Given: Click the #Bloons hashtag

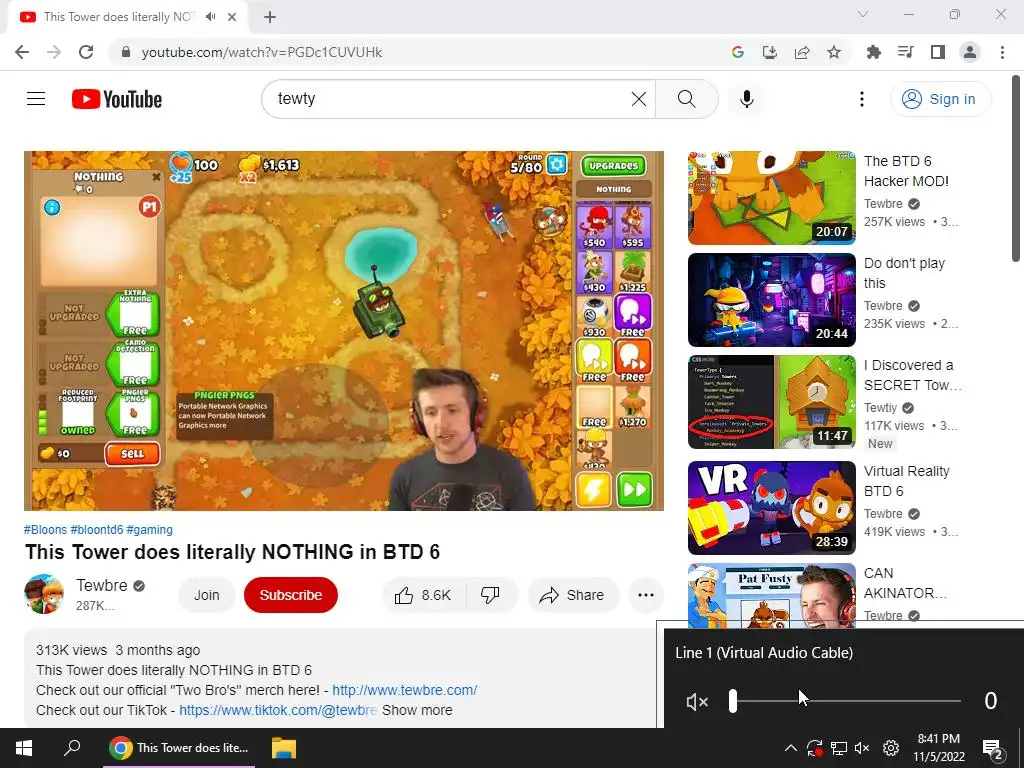Looking at the screenshot, I should click(46, 530).
